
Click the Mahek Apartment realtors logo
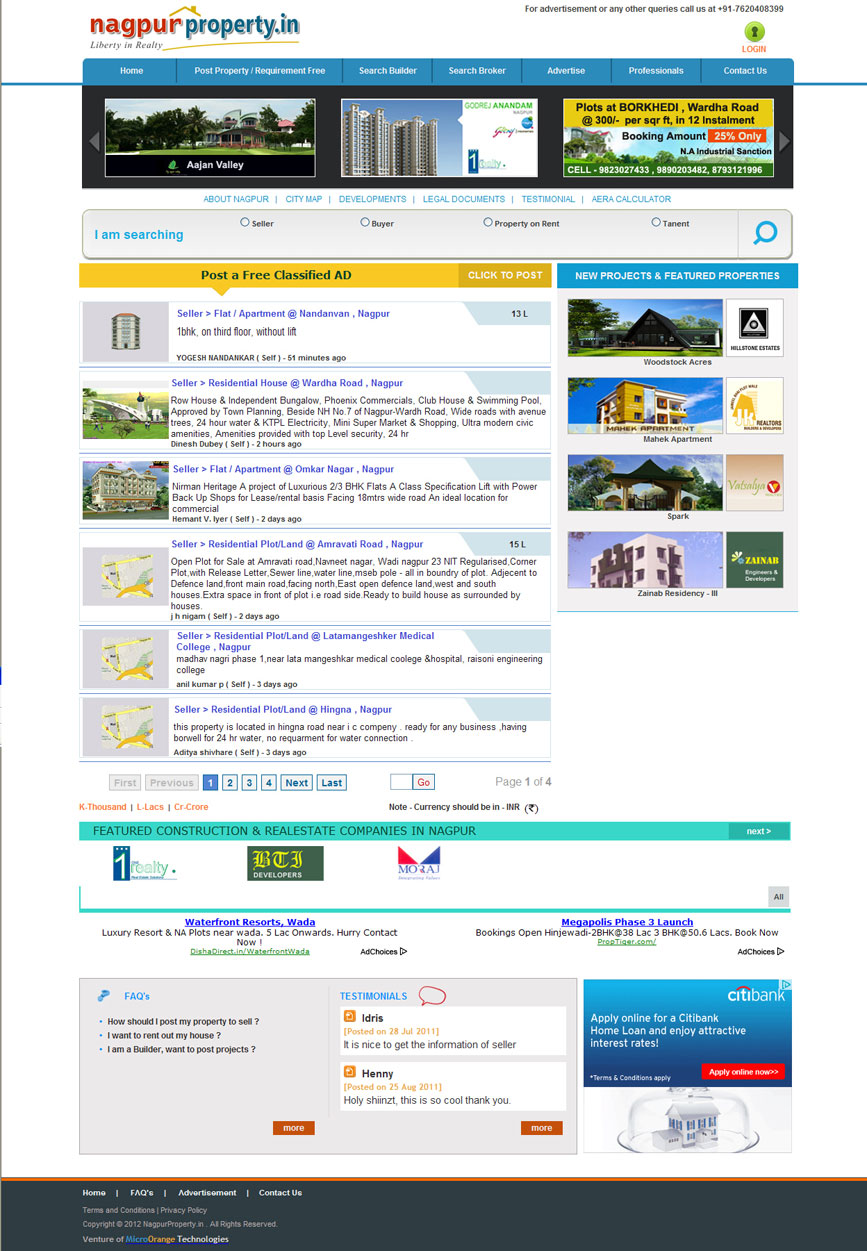pyautogui.click(x=754, y=405)
